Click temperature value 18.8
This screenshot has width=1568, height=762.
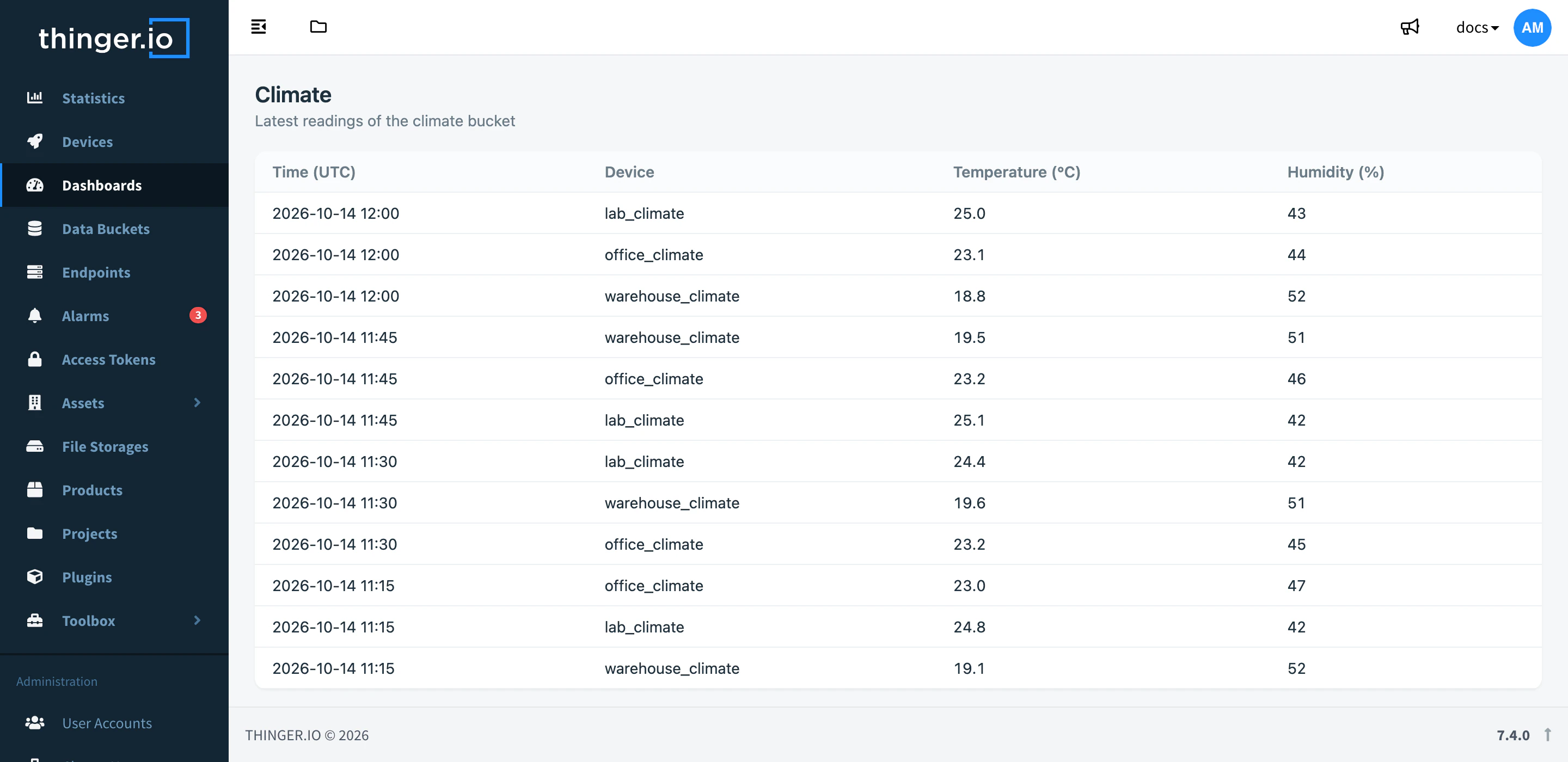[x=969, y=296]
